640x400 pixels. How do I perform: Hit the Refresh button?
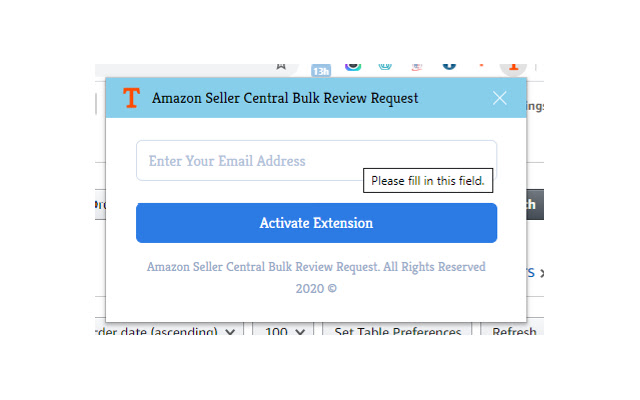514,332
